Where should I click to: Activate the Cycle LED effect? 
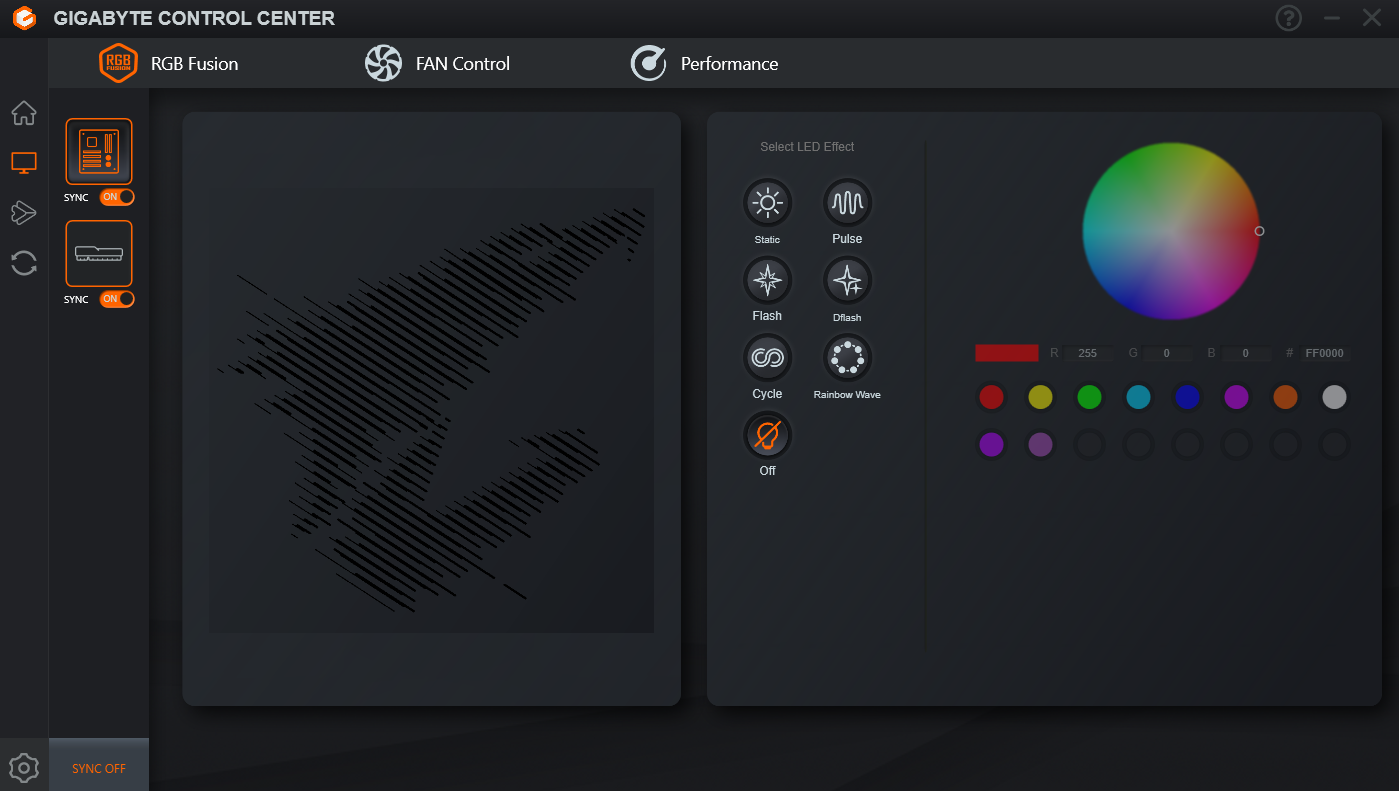pyautogui.click(x=767, y=358)
